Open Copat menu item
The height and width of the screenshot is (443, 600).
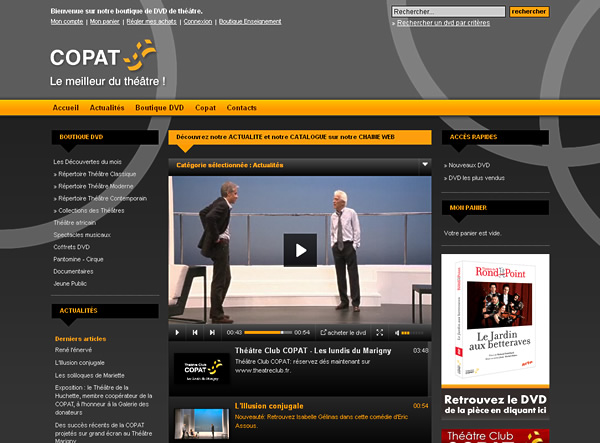point(205,108)
